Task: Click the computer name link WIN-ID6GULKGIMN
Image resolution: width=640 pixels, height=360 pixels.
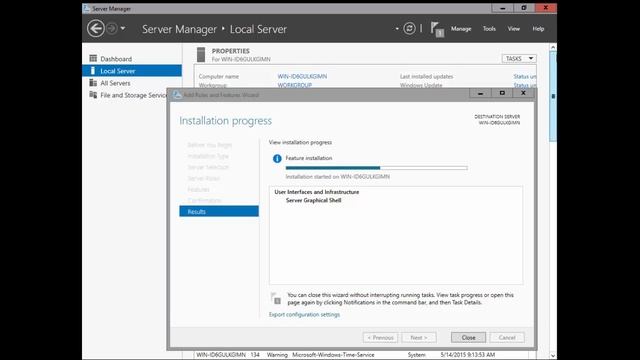Action: click(302, 76)
